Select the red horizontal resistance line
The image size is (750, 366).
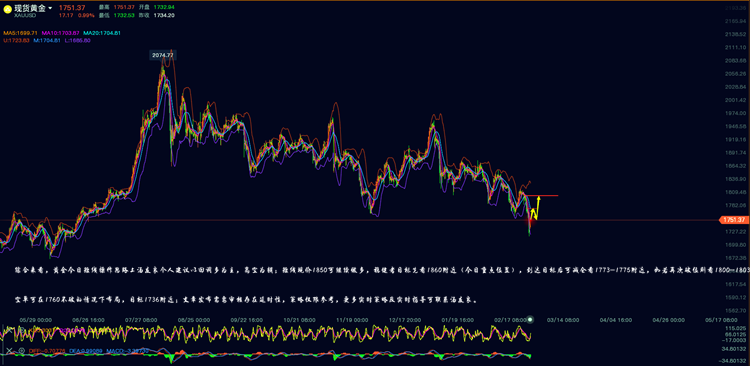[541, 196]
